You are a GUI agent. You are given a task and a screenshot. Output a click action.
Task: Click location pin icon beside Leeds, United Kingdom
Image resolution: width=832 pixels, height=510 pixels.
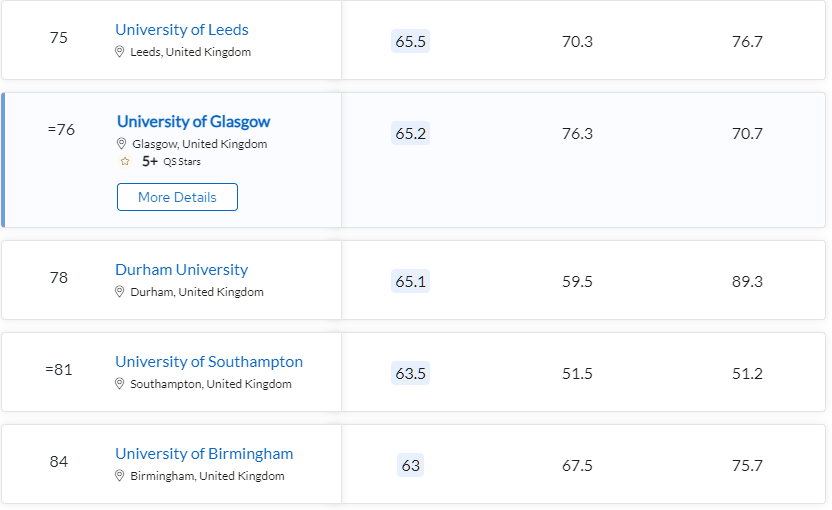tap(120, 52)
